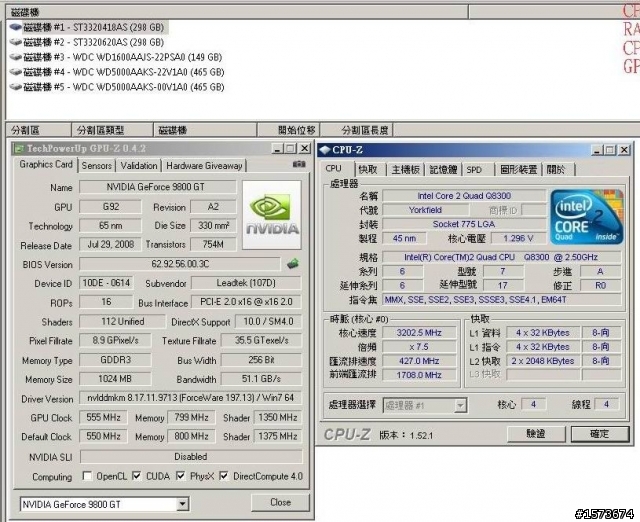Screen dimensions: 640x522
Task: Click Bandwidth value 51.1 GB/s
Action: [261, 379]
